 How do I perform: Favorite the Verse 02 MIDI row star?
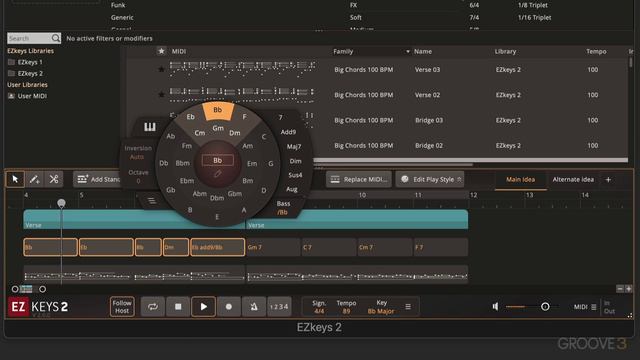[x=161, y=95]
